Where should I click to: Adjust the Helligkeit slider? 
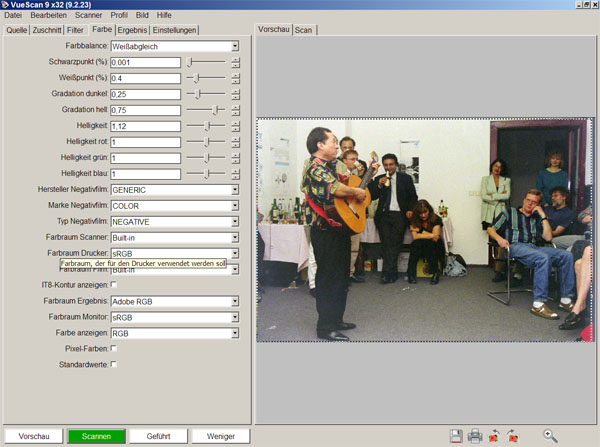click(x=207, y=126)
